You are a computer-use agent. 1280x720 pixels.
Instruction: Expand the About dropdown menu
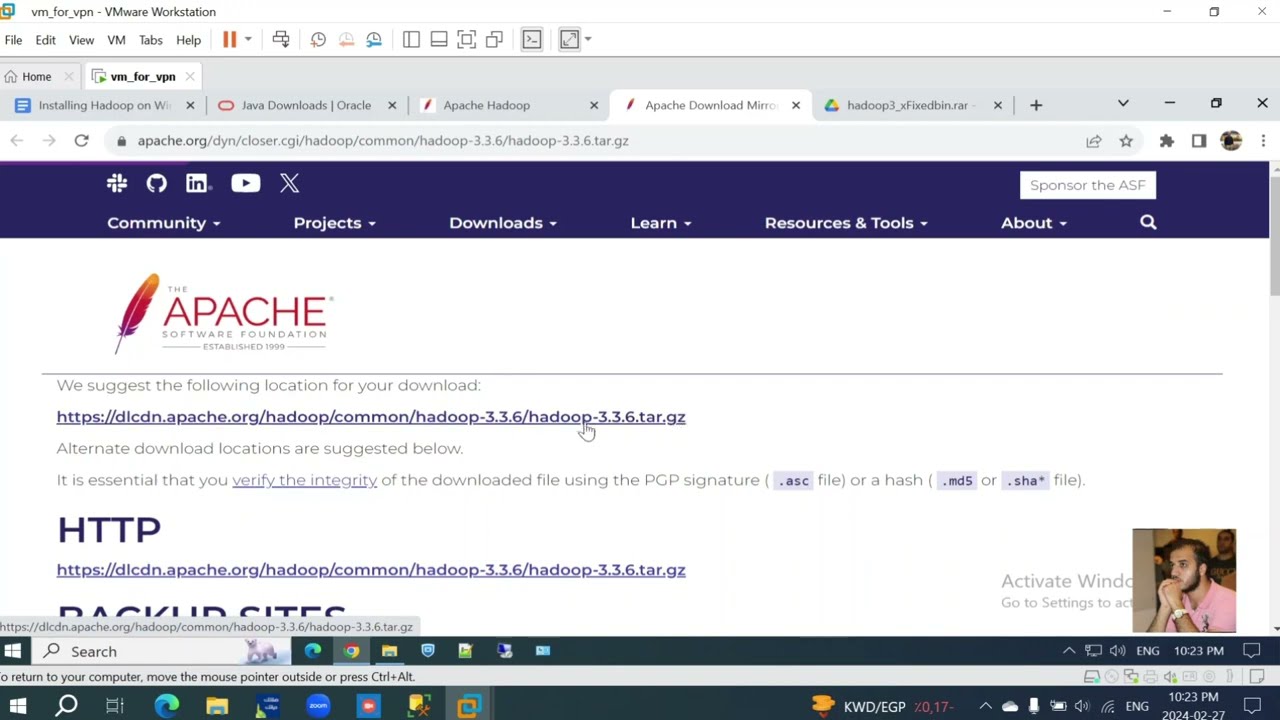pyautogui.click(x=1034, y=223)
